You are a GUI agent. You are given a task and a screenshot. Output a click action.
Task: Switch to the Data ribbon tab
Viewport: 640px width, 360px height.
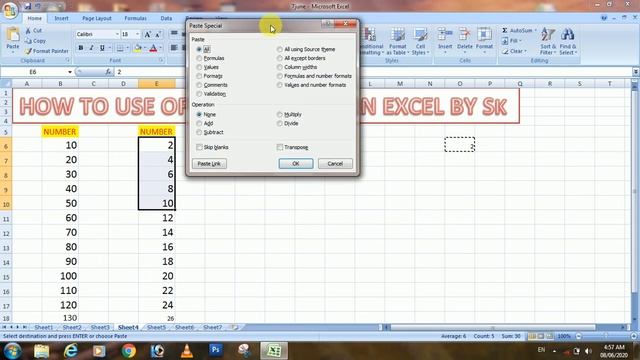click(x=166, y=18)
